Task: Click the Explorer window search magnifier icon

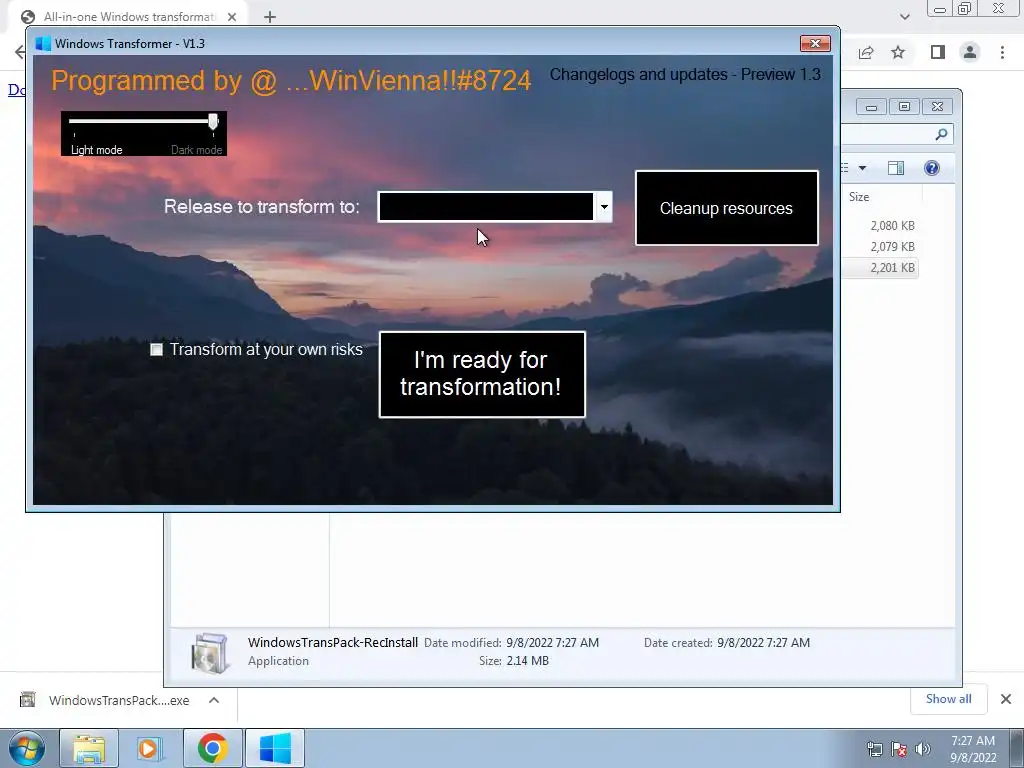Action: point(941,135)
